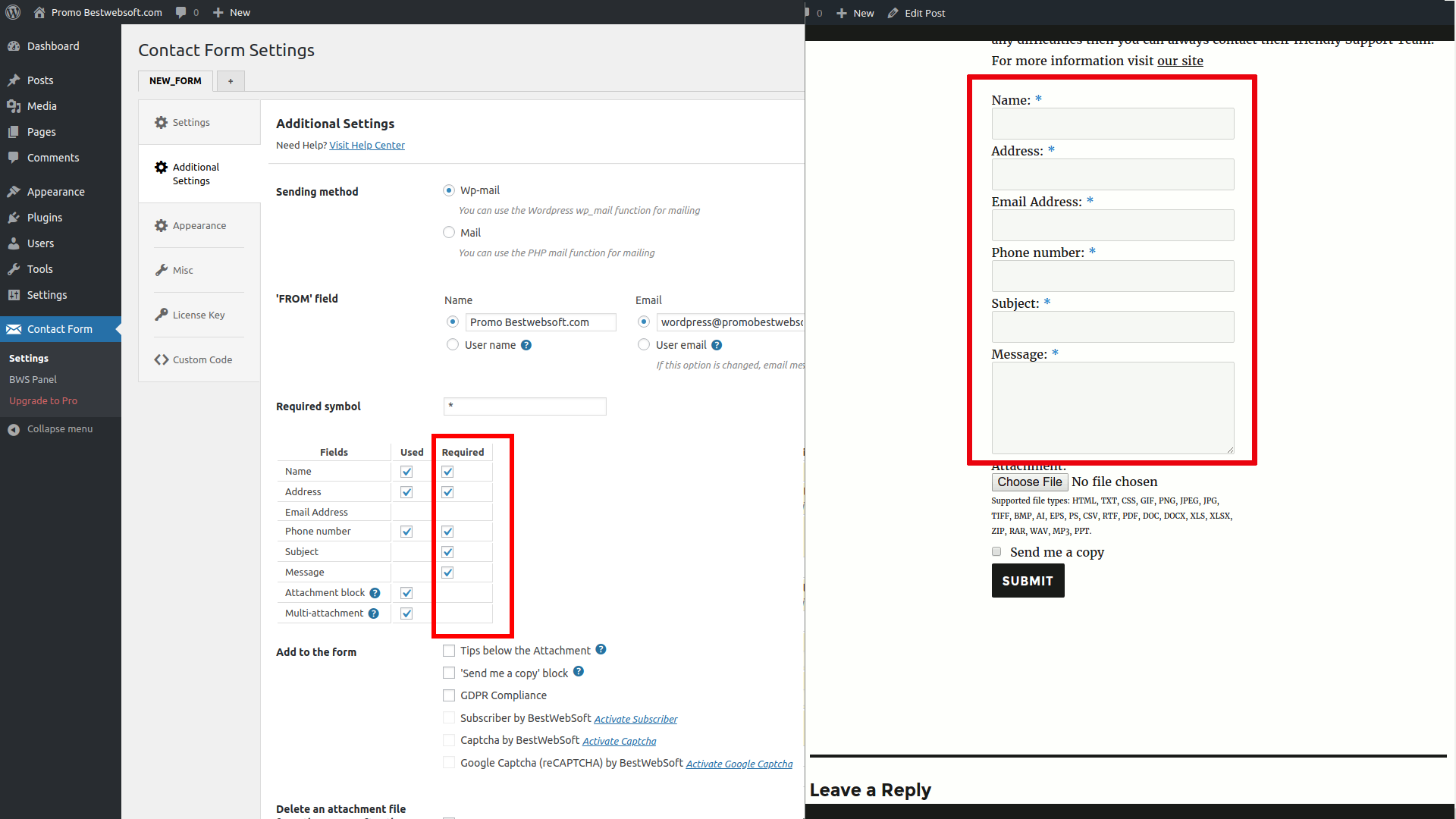Click the Email Address field in preview
The height and width of the screenshot is (819, 1456).
tap(1112, 225)
